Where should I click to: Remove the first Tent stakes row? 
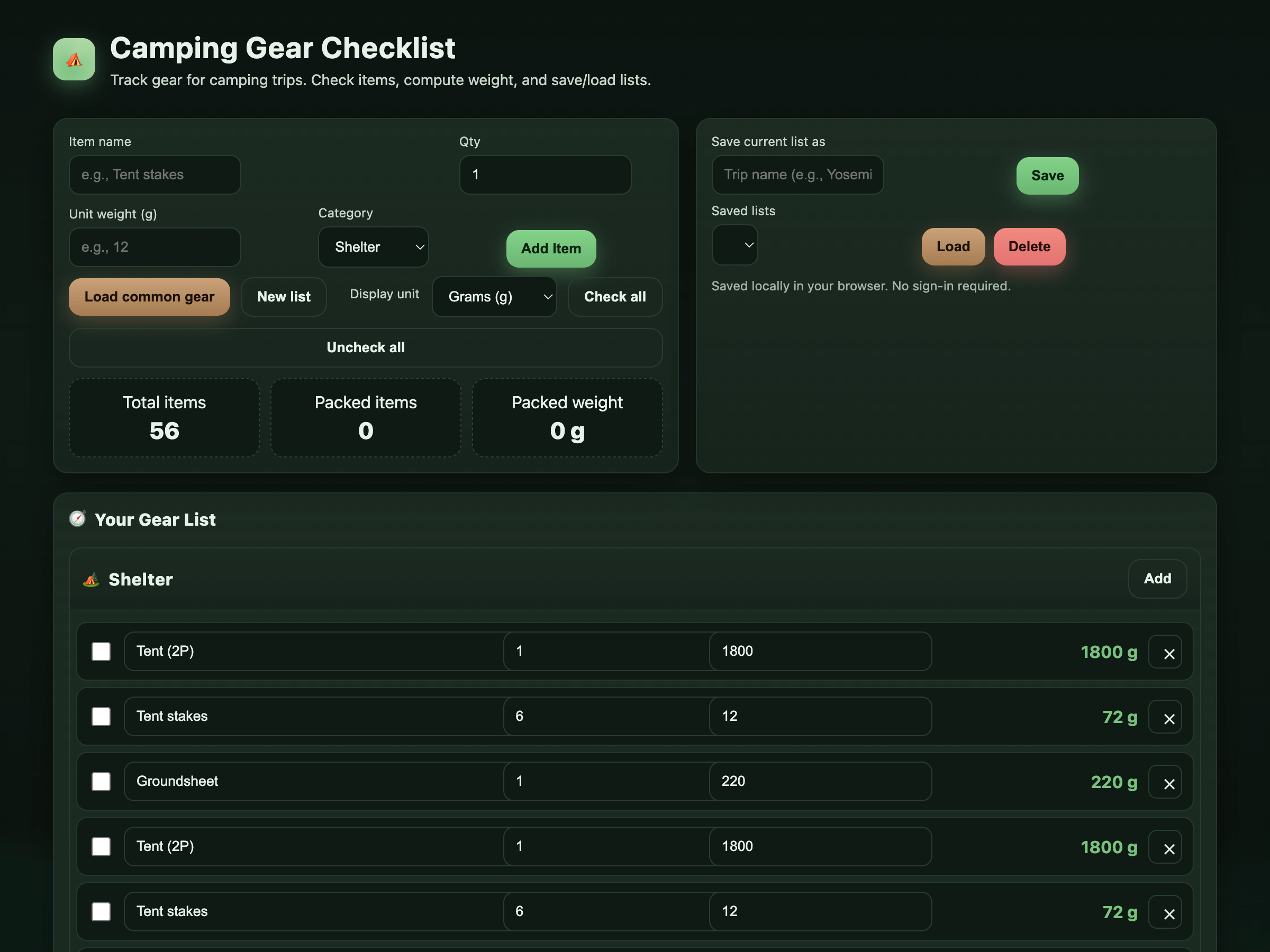click(x=1164, y=718)
